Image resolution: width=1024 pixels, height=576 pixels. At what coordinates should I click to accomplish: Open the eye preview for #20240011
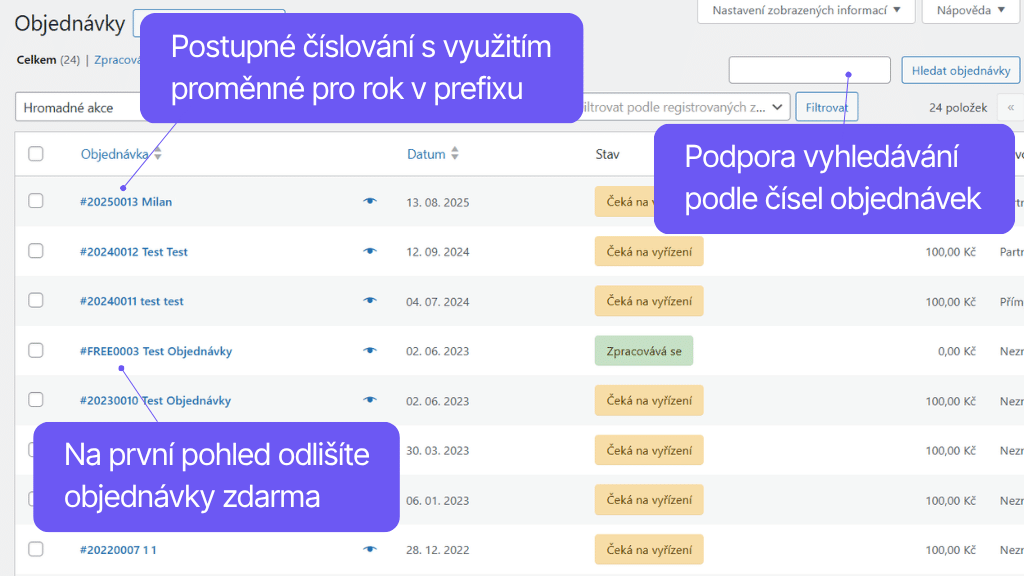pos(369,301)
